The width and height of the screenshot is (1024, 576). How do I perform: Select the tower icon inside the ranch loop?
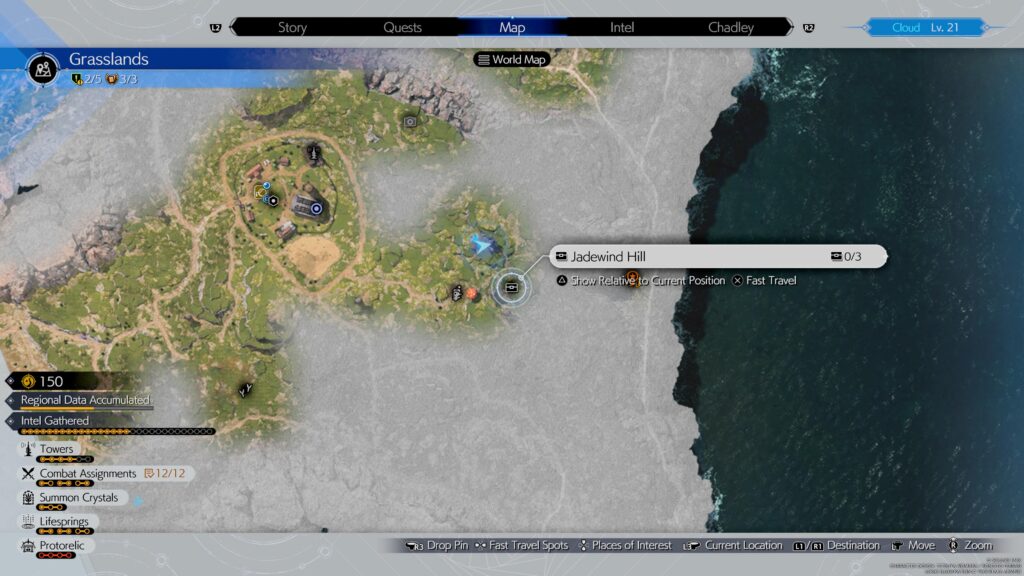[x=314, y=154]
